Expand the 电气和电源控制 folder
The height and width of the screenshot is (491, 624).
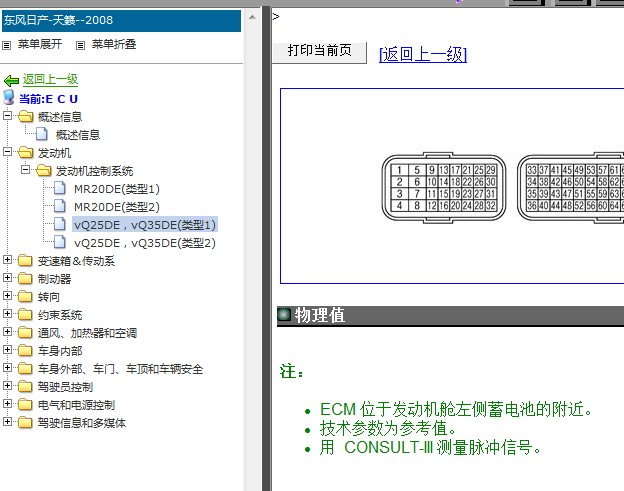click(x=7, y=403)
